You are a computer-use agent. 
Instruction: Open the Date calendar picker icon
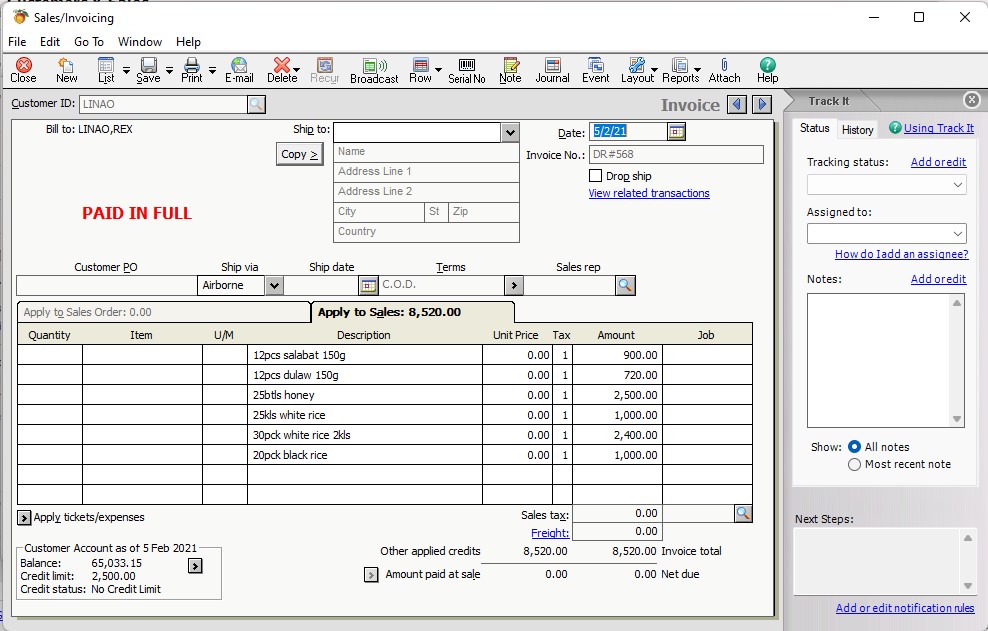tap(676, 131)
